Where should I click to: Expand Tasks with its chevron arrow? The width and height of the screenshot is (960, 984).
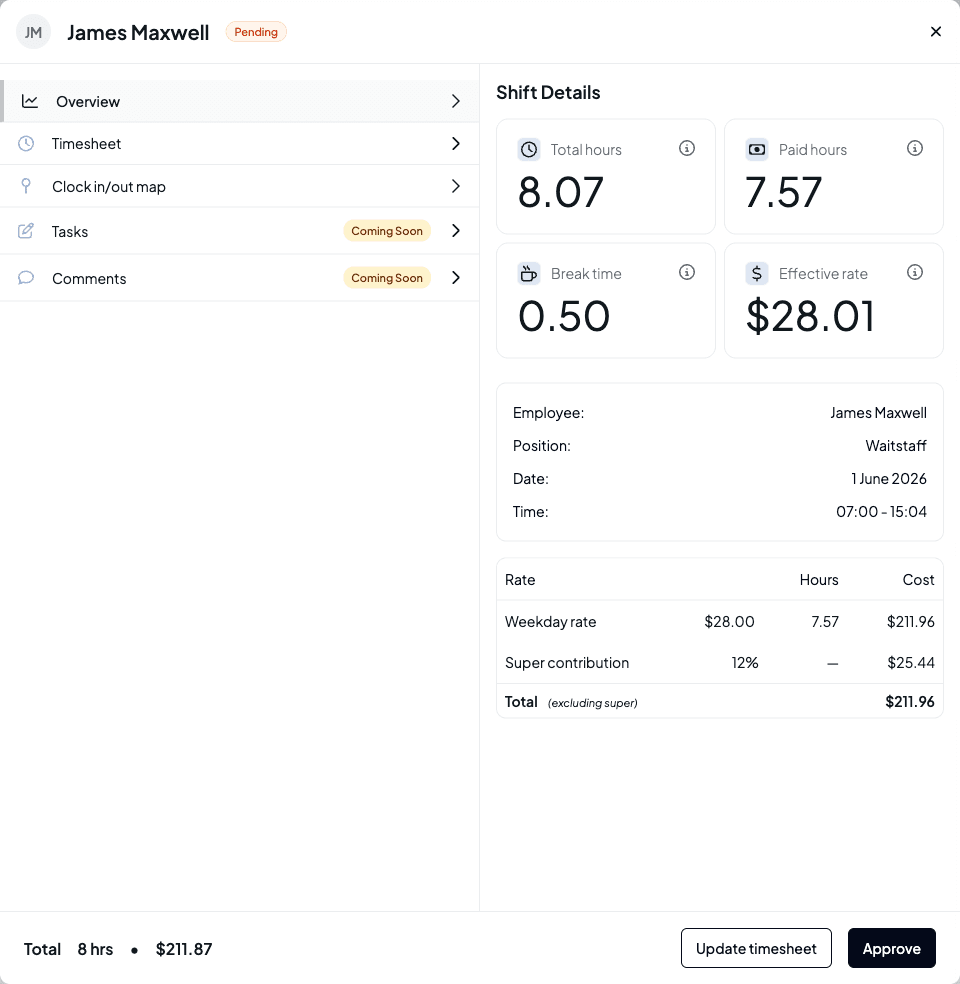[456, 231]
